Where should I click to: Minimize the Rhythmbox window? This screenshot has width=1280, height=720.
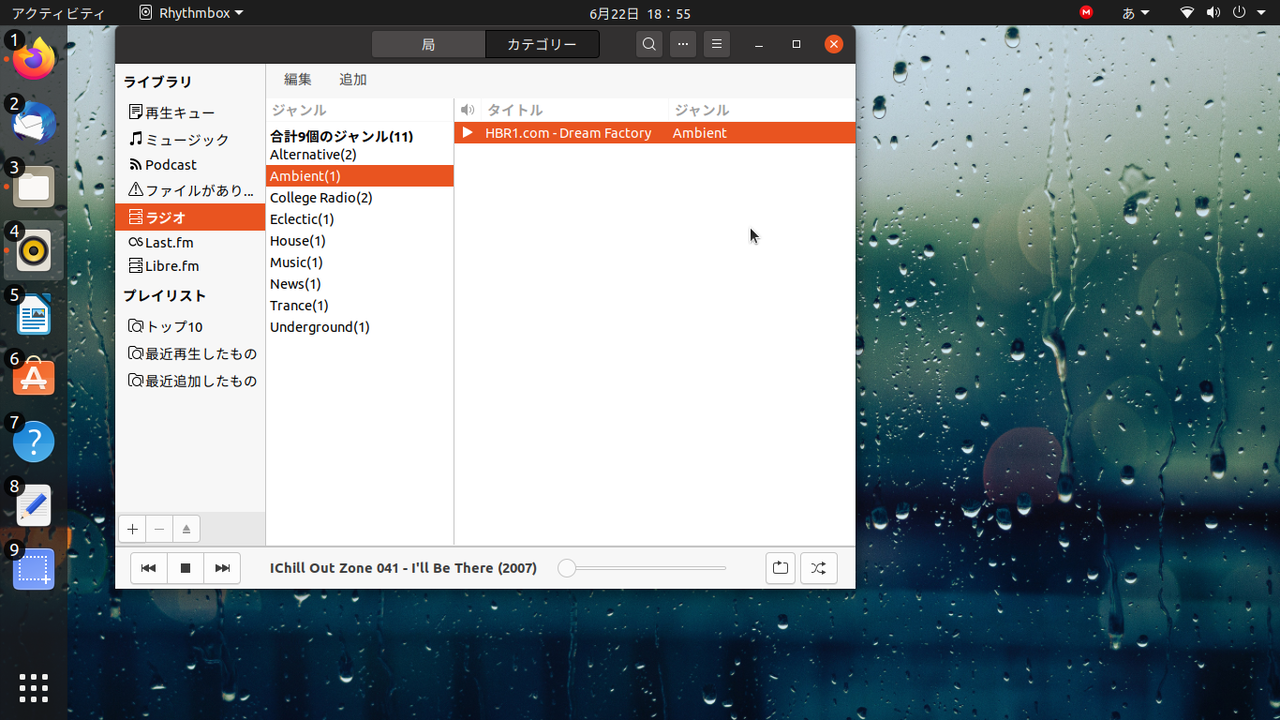point(760,44)
